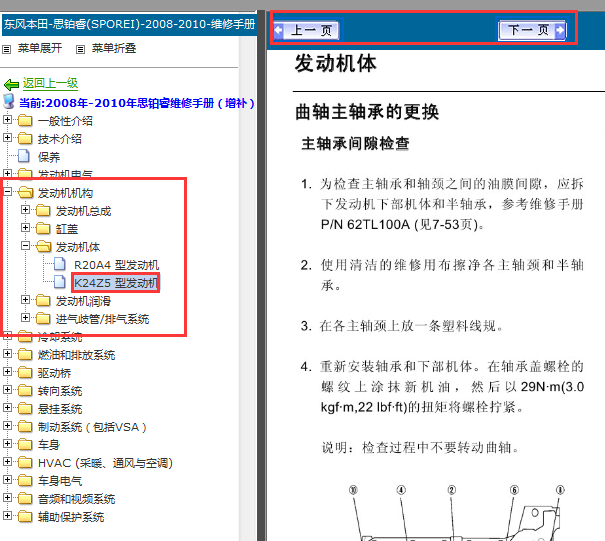Click the 曲轴主轴承的更换 heading
The image size is (605, 541).
(367, 112)
